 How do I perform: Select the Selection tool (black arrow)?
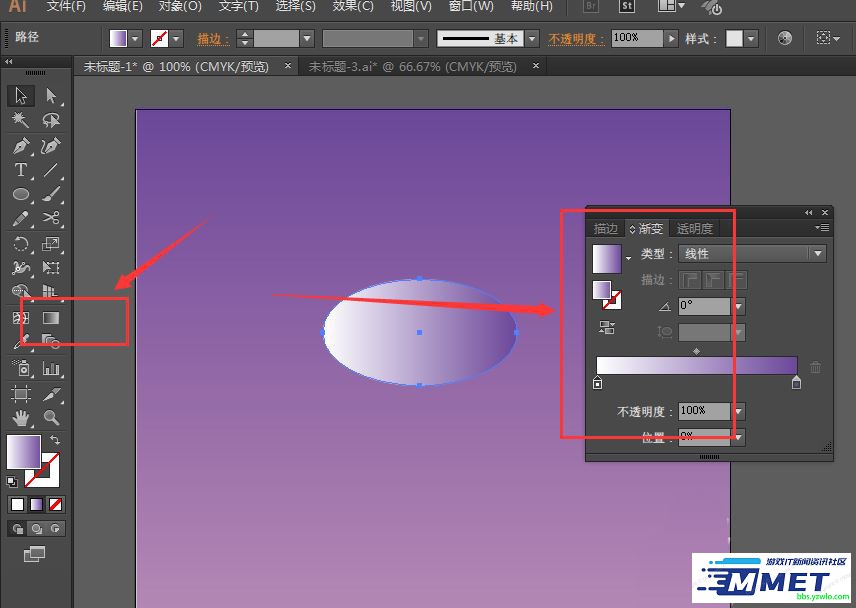coord(21,96)
